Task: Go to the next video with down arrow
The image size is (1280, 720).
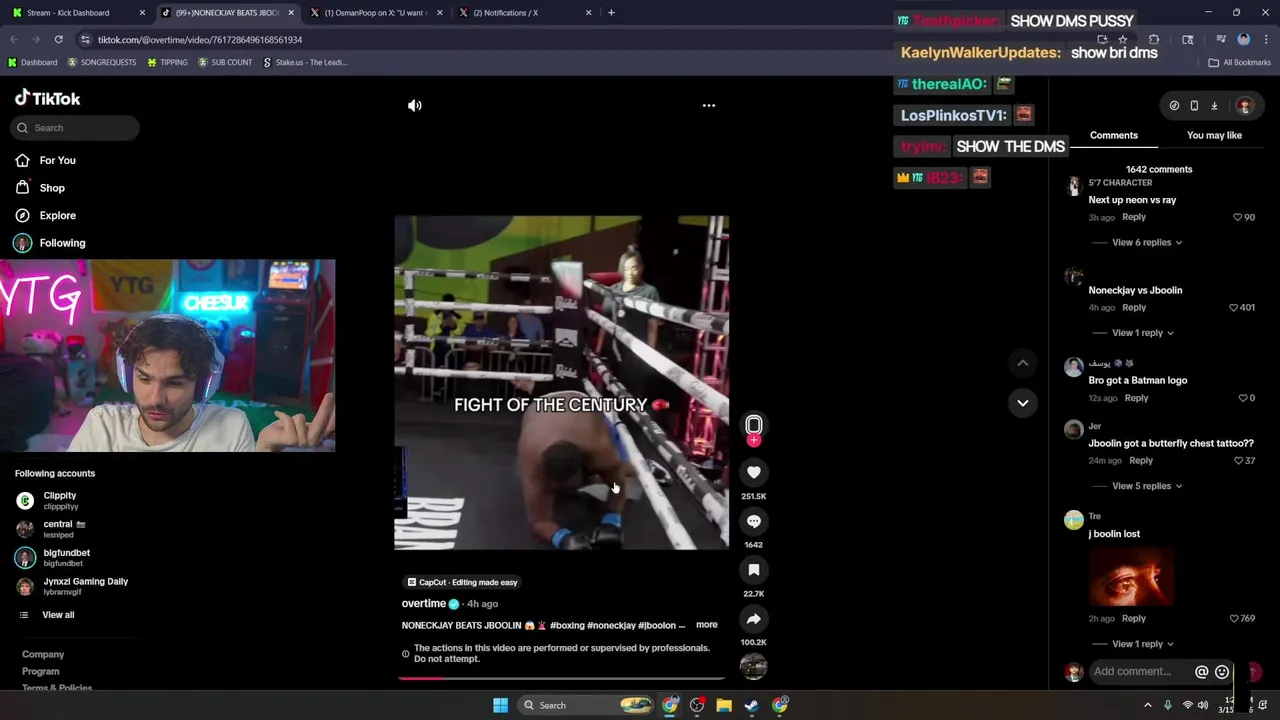Action: point(1022,403)
